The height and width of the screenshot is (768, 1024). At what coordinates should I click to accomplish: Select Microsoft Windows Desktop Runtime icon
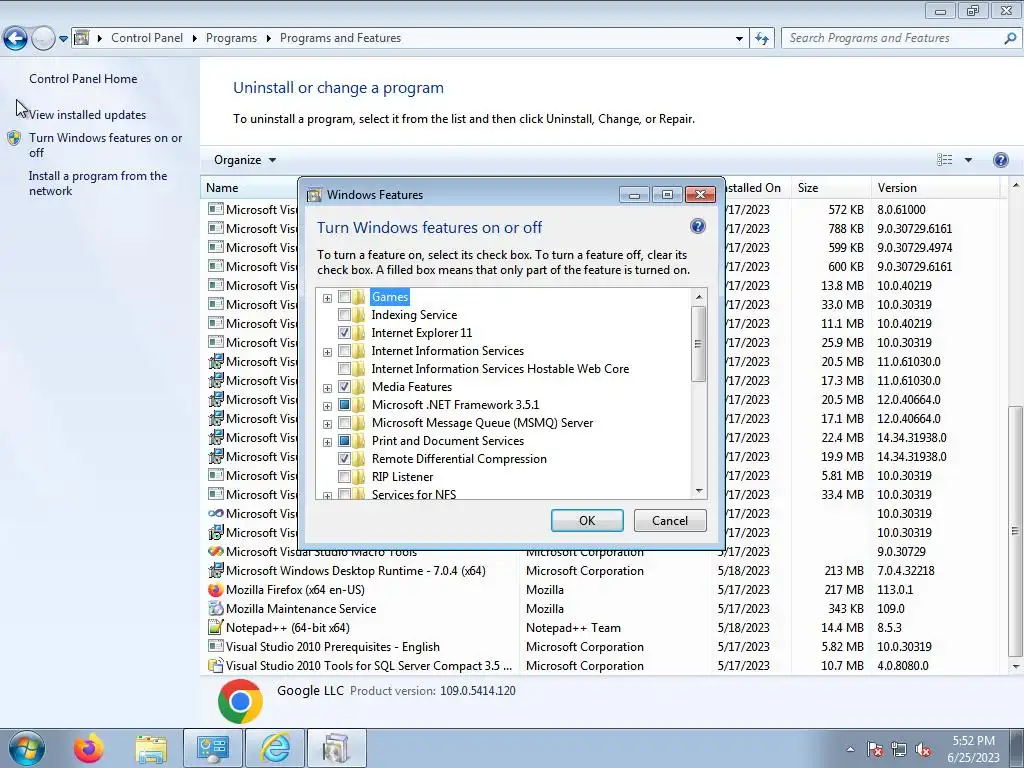tap(216, 571)
